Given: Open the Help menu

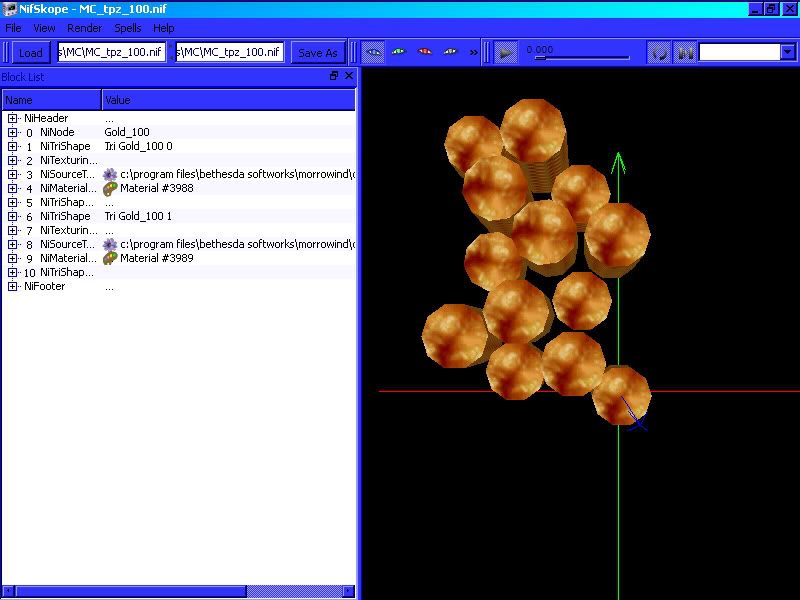Looking at the screenshot, I should click(163, 28).
